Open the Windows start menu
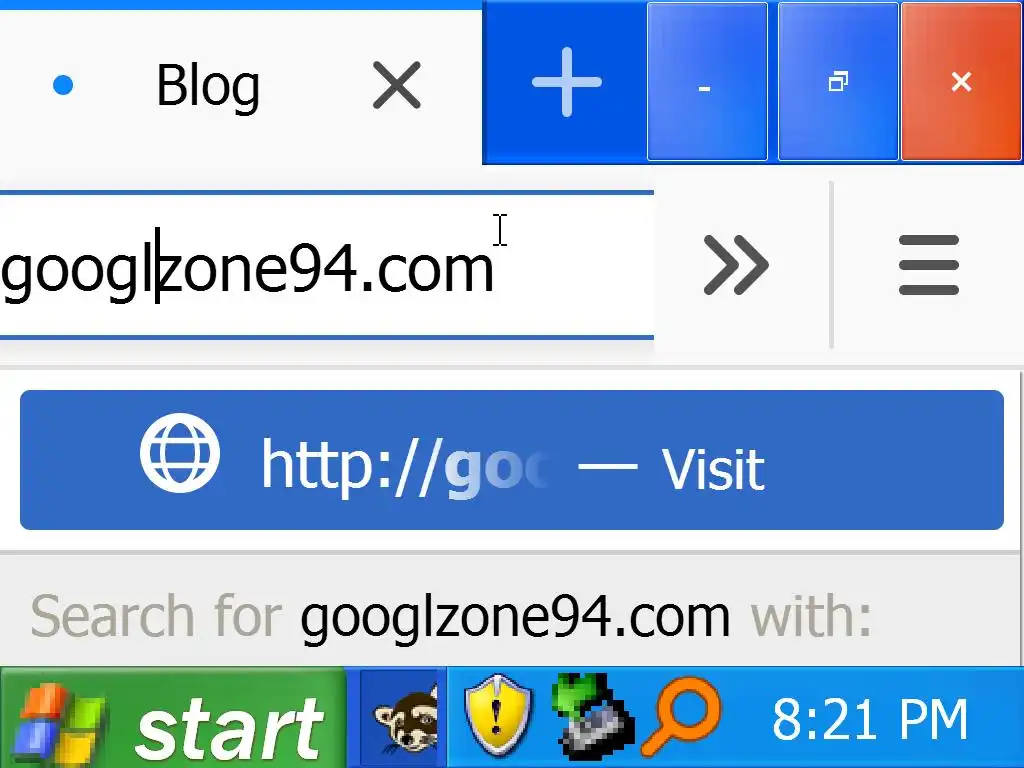 (173, 718)
